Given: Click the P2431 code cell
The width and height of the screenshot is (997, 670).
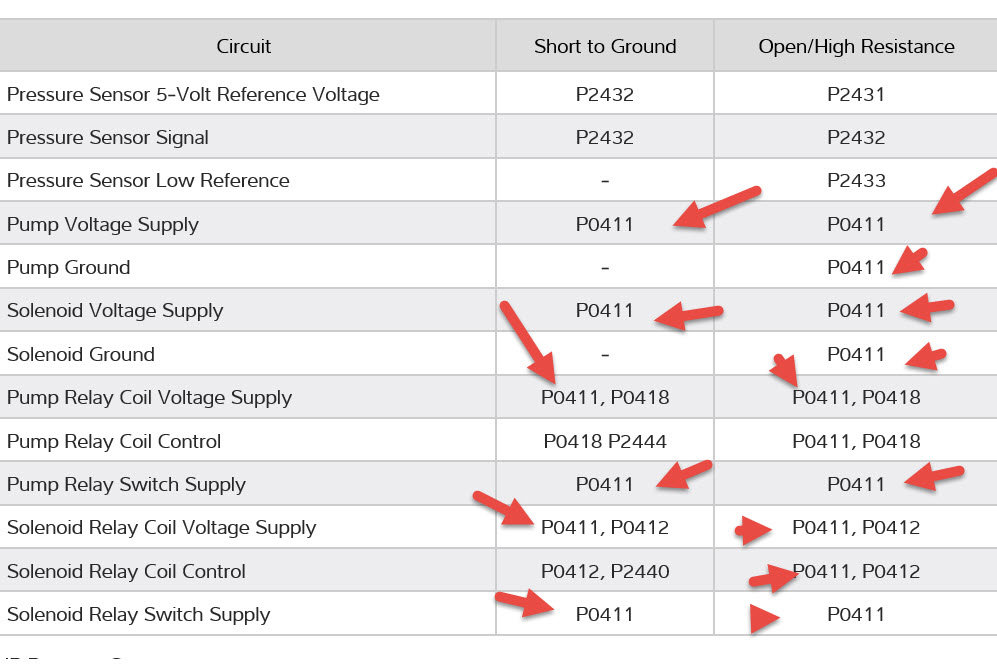Looking at the screenshot, I should point(856,95).
